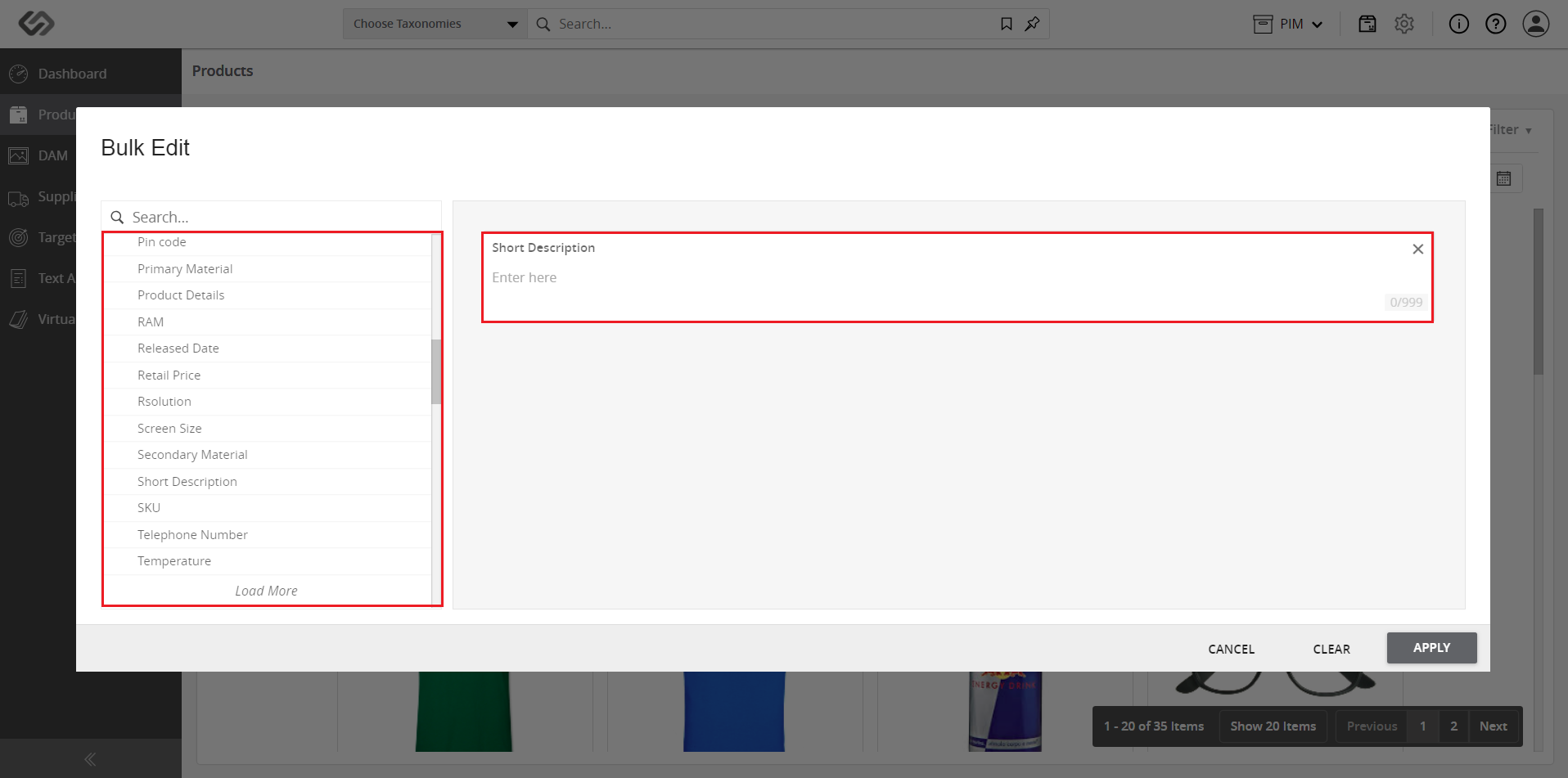Click the calendar save icon in header
Viewport: 1568px width, 778px height.
[1367, 24]
